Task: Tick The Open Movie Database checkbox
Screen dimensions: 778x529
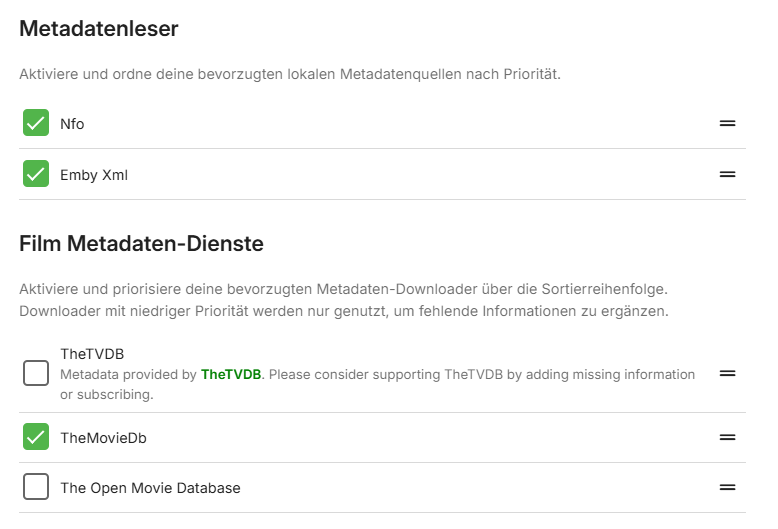Action: point(36,487)
